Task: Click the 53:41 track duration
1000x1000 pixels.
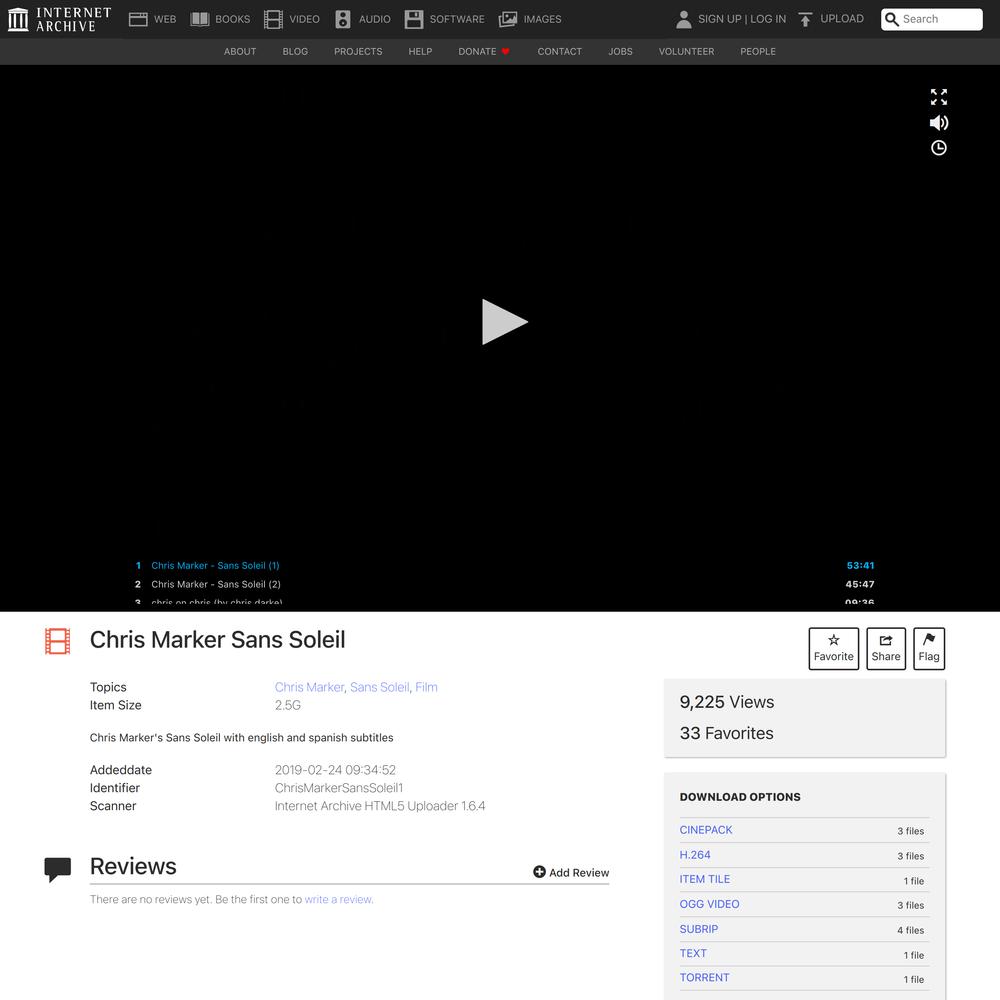Action: tap(860, 566)
